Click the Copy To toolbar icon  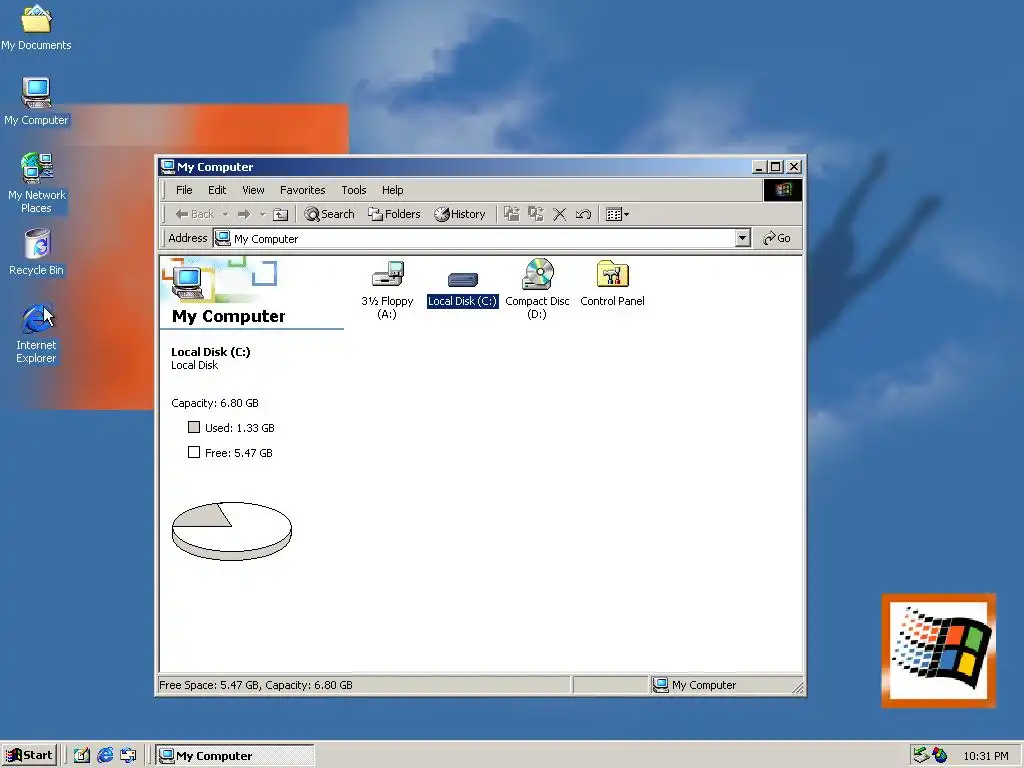pos(536,214)
